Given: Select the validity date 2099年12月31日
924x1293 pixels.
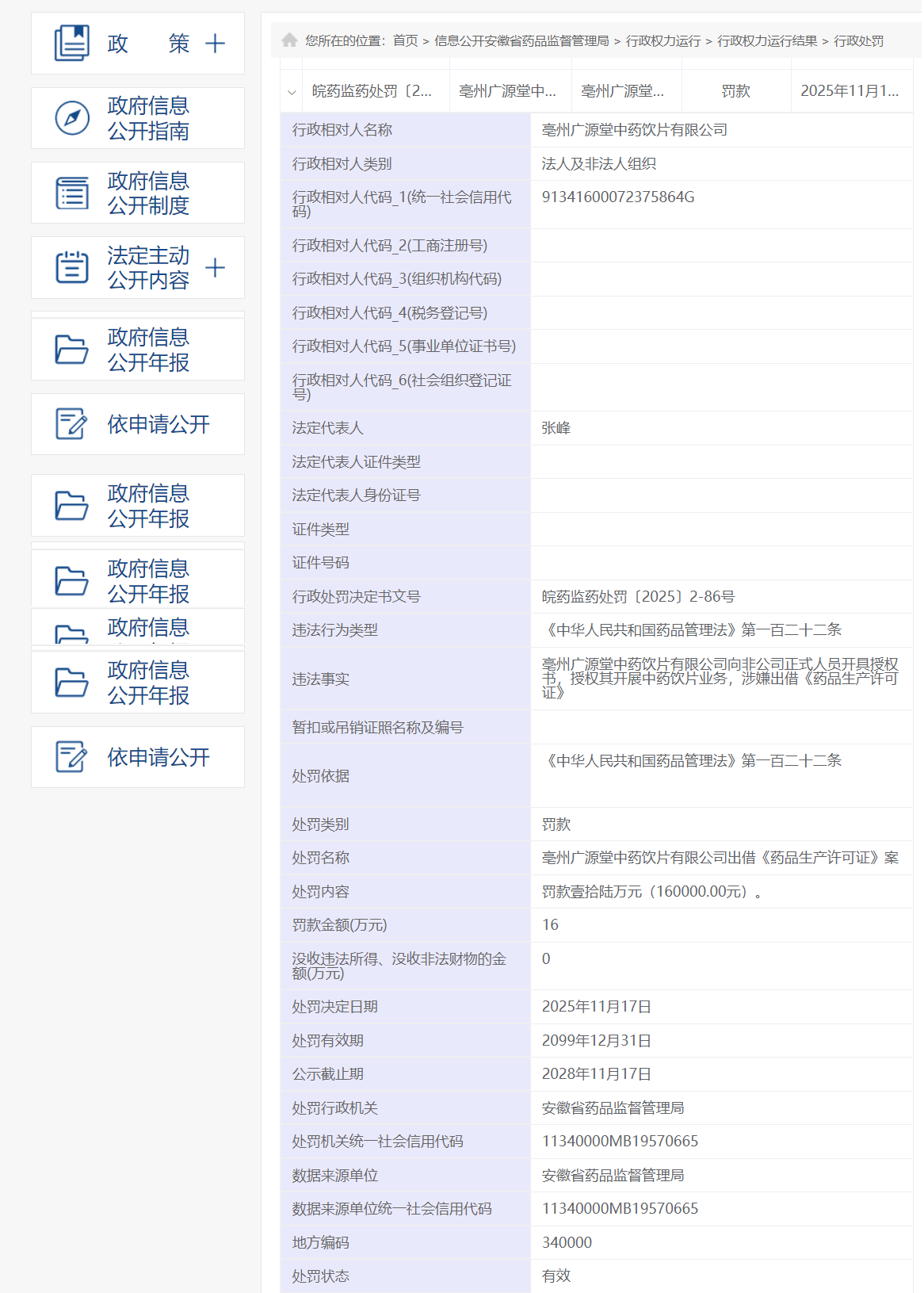Looking at the screenshot, I should [597, 1041].
